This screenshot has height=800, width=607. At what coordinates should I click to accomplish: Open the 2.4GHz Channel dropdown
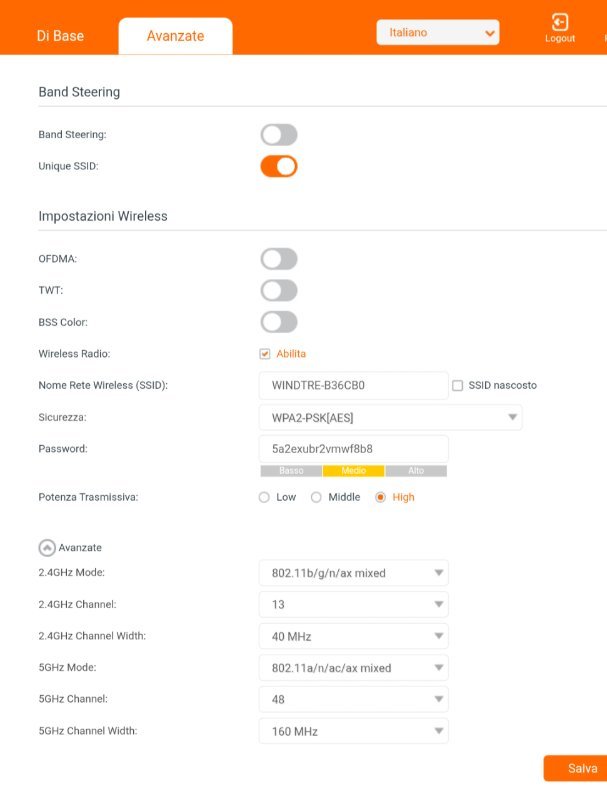[x=353, y=605]
